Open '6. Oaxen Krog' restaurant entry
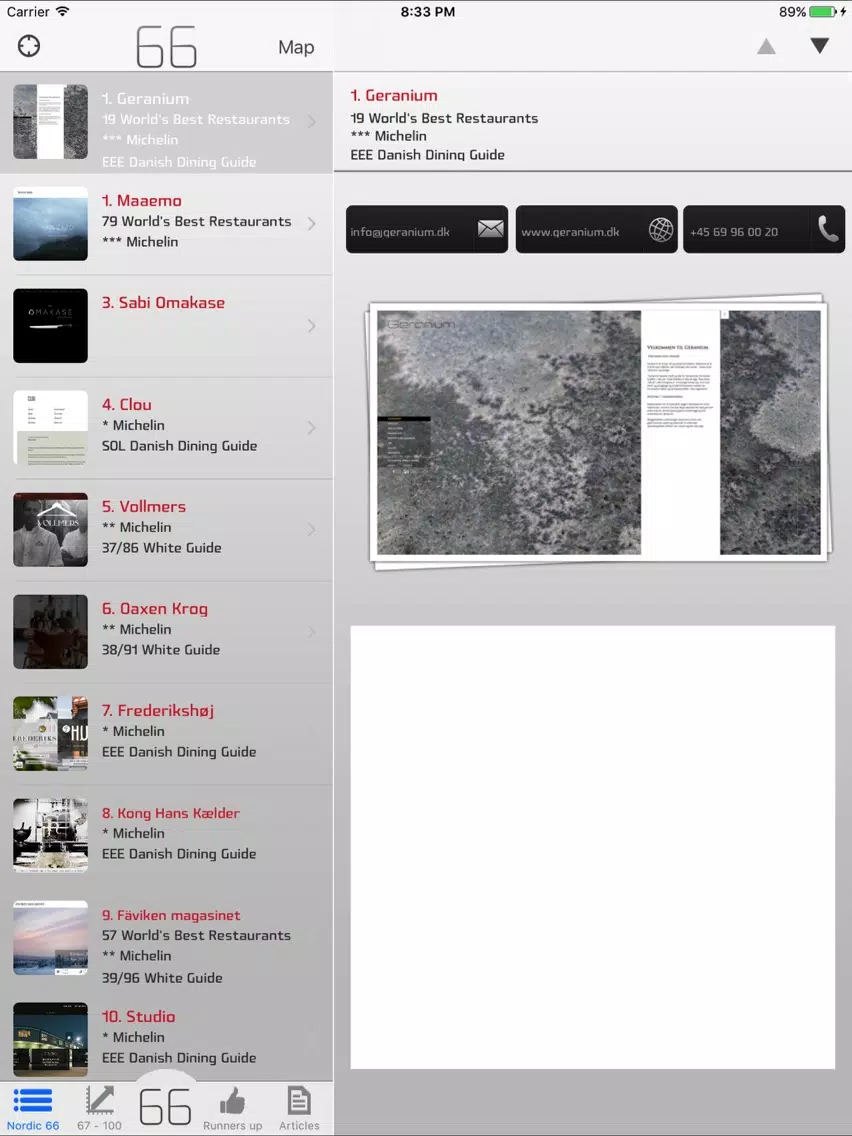Screen dimensions: 852x1136 tap(167, 632)
